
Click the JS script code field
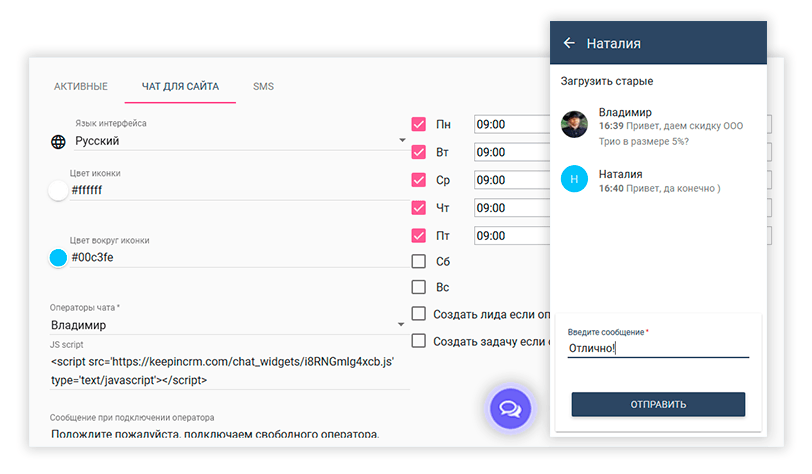(229, 371)
